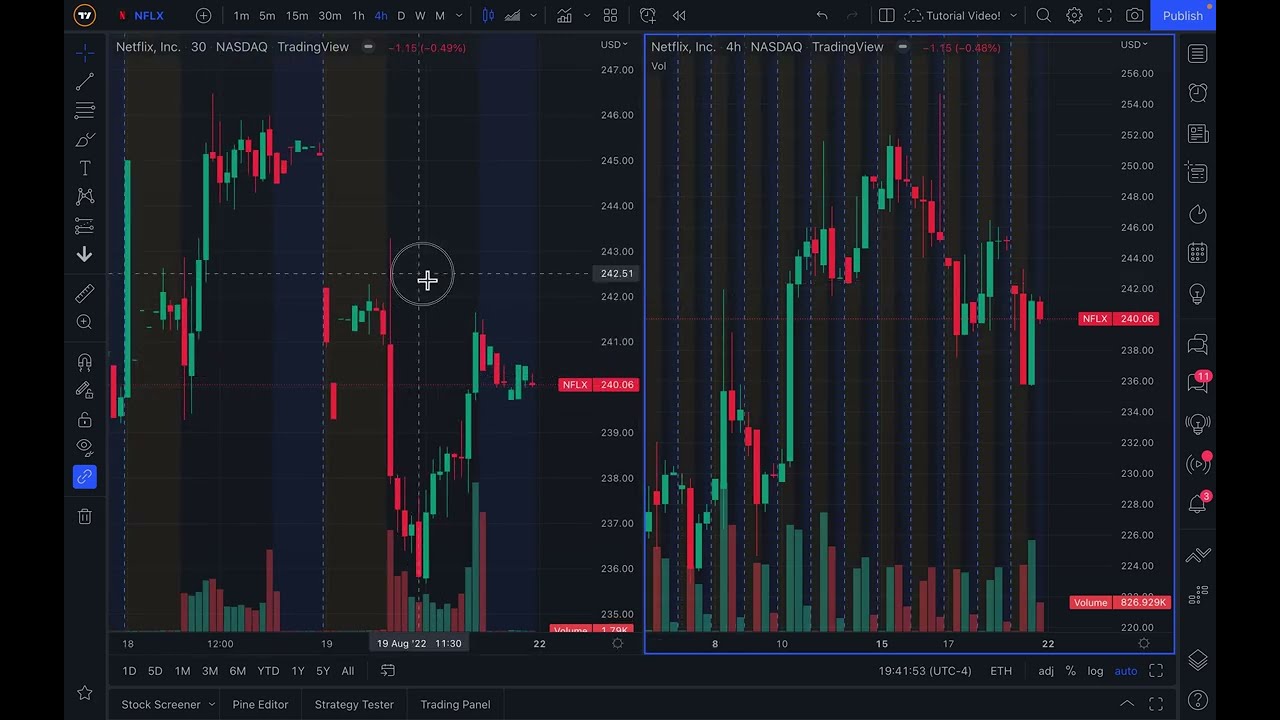
Task: Expand the chart style dropdown
Action: pos(533,15)
